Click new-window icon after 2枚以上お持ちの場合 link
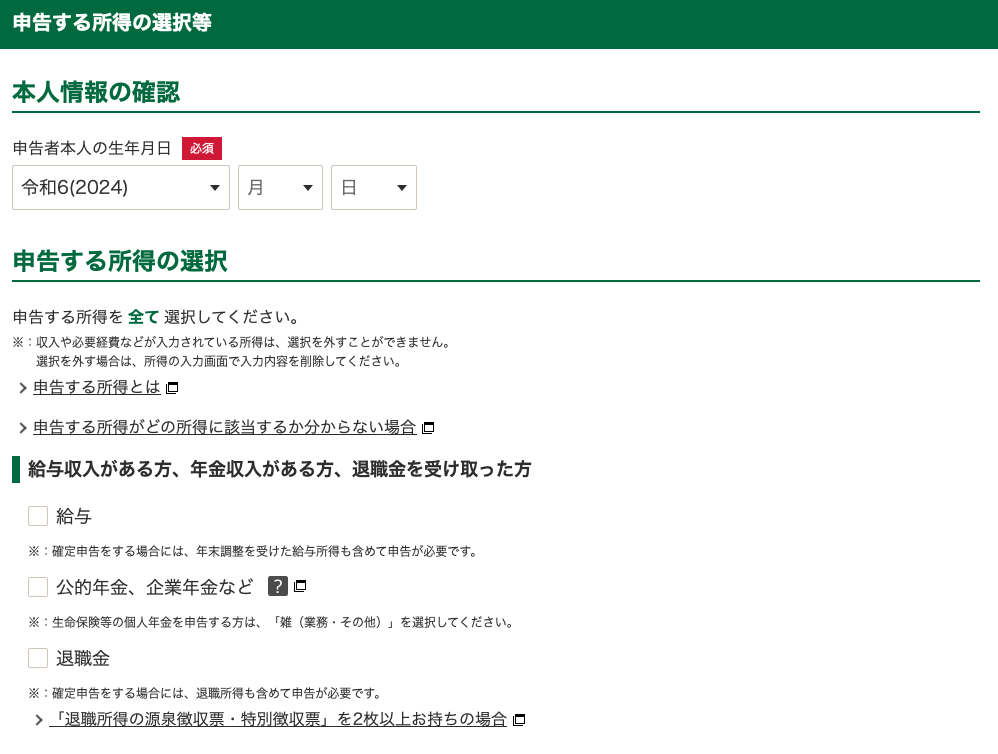 click(519, 720)
